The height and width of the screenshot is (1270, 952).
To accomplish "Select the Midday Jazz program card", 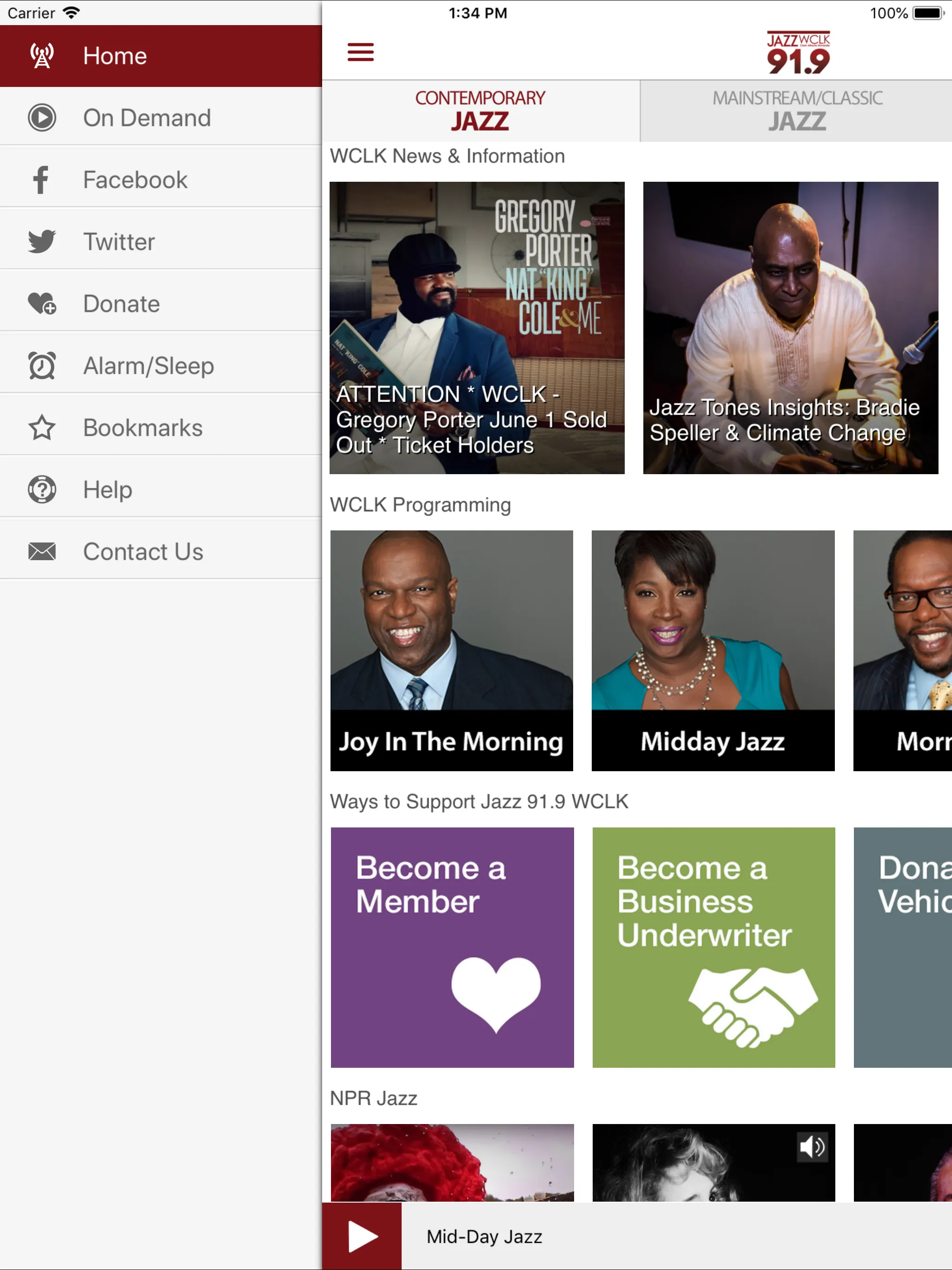I will tap(713, 650).
